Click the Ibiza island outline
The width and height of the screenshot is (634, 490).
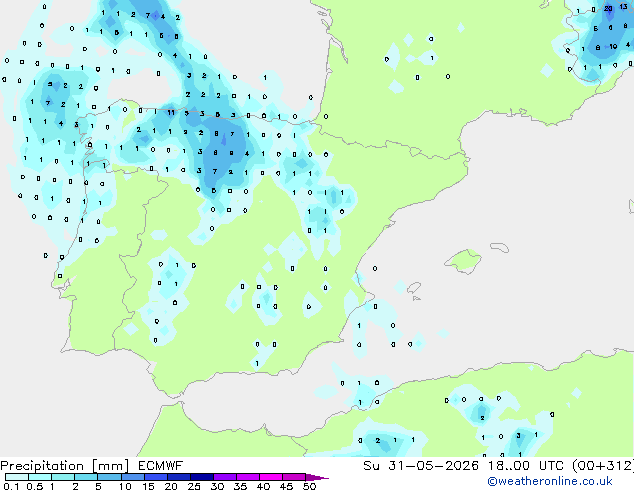pyautogui.click(x=414, y=288)
